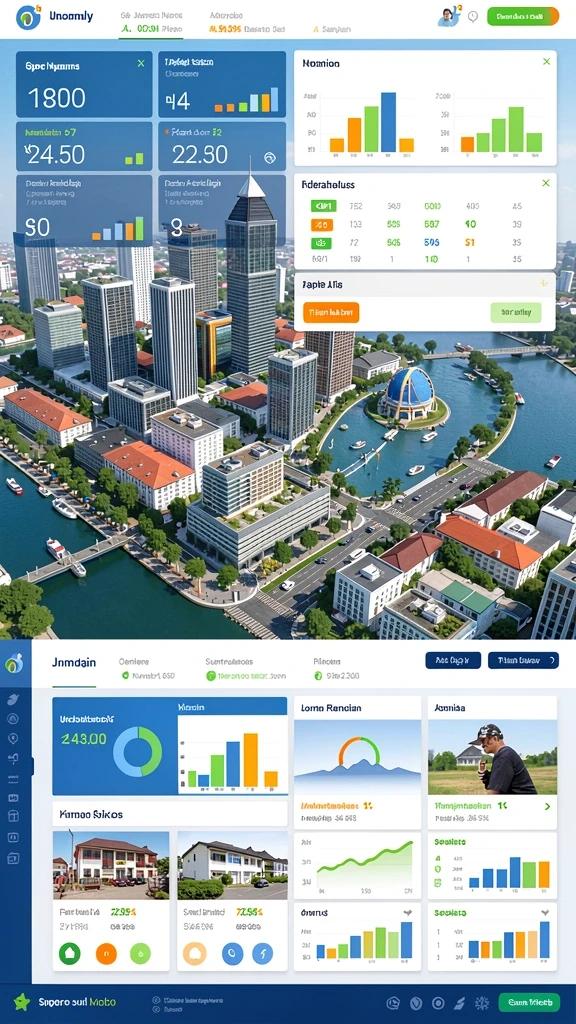This screenshot has height=1024, width=576.
Task: Click the green star icon in bottom bar
Action: pos(22,1002)
